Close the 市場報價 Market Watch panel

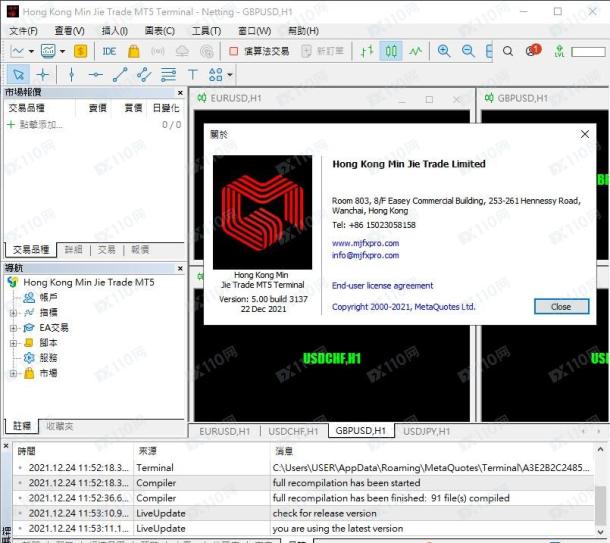pos(180,93)
